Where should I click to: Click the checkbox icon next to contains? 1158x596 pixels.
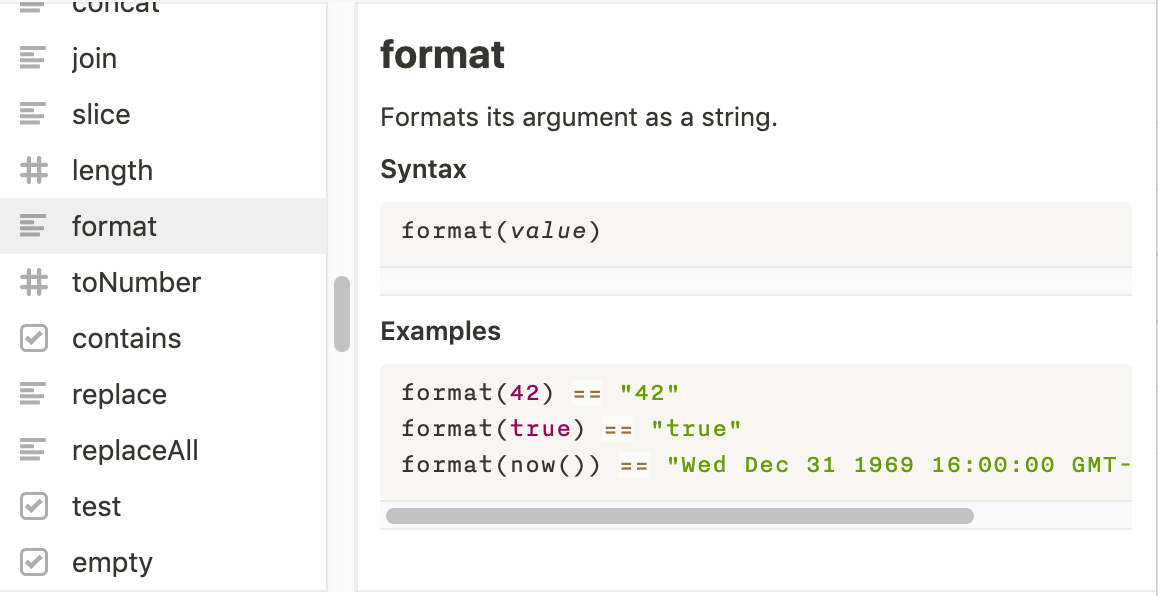(34, 338)
